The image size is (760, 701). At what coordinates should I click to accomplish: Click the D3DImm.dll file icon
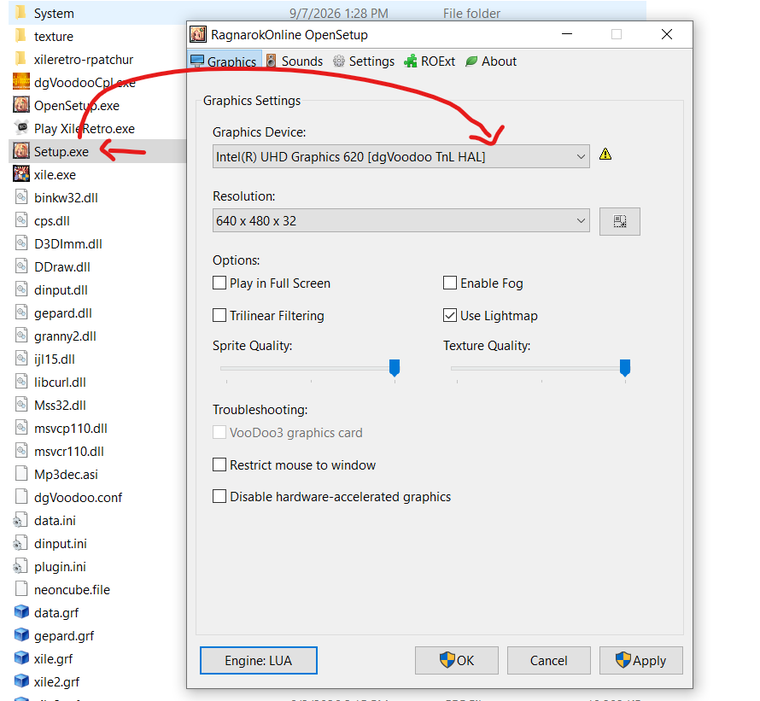coord(21,243)
